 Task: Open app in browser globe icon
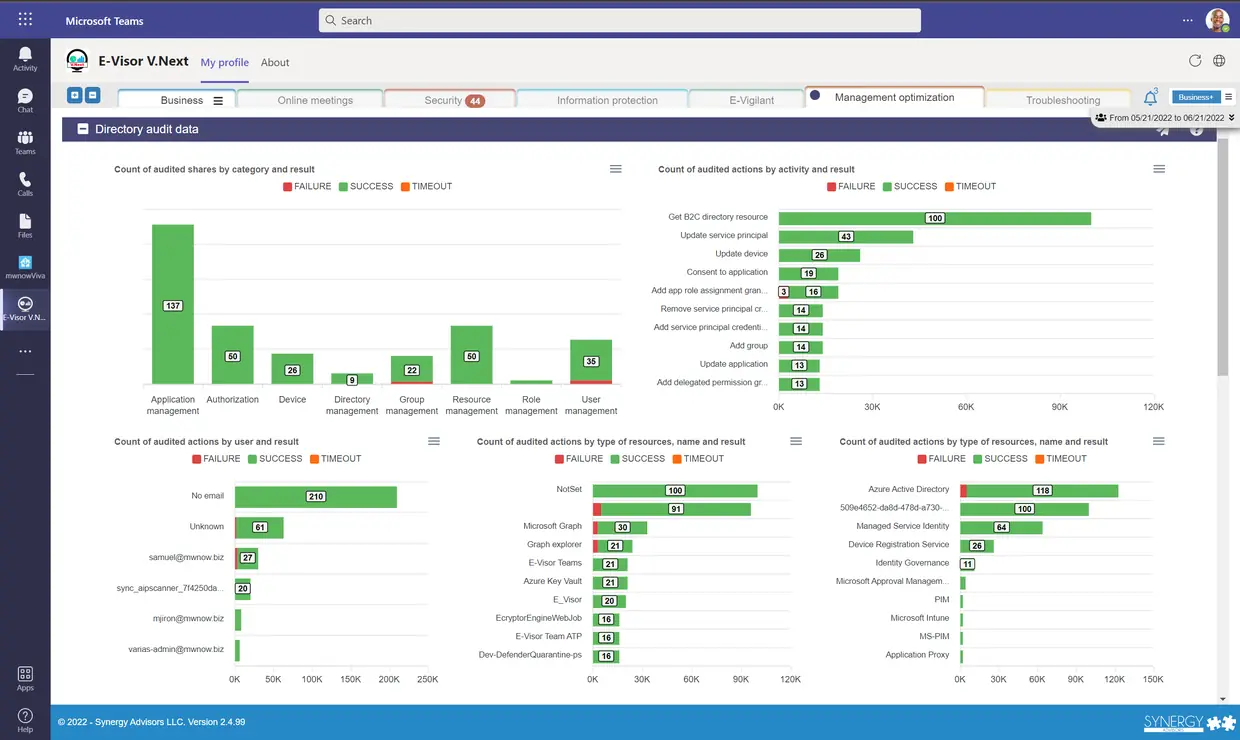pos(1219,61)
